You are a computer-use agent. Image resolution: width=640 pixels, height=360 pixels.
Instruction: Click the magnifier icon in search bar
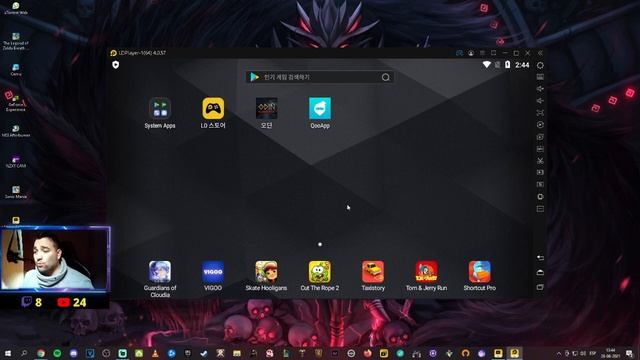tap(386, 77)
